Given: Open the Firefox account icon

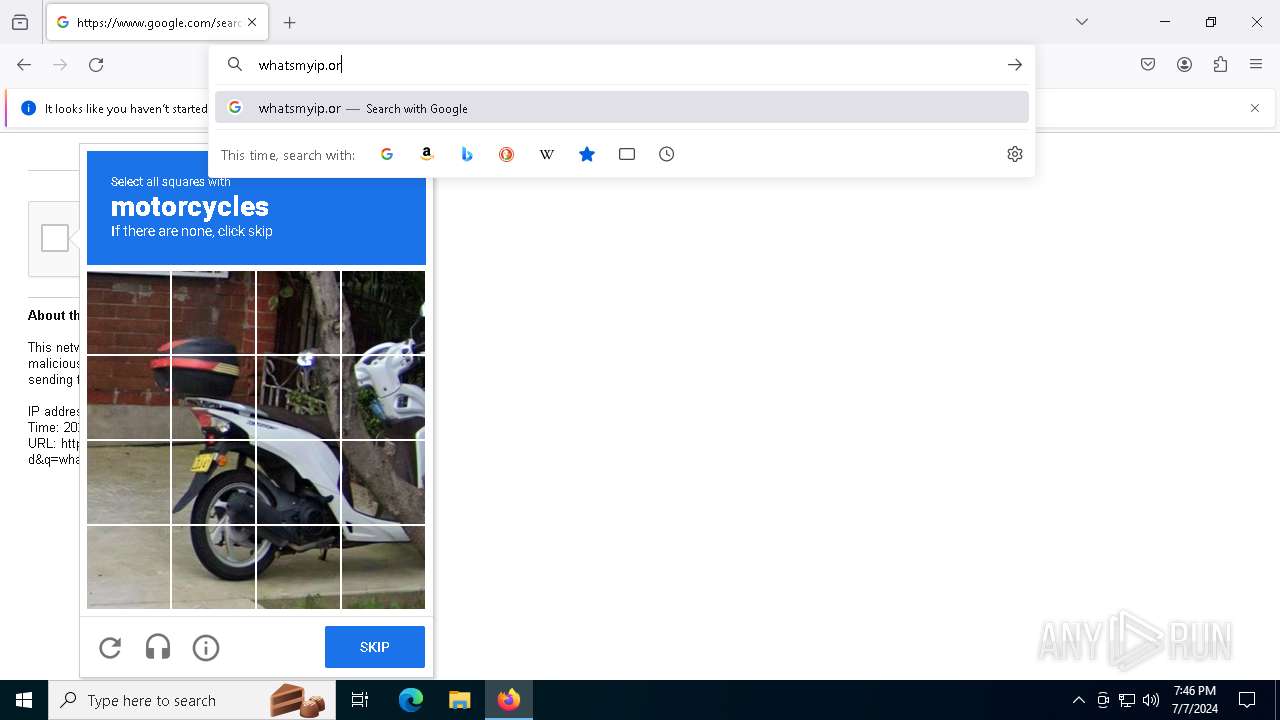Looking at the screenshot, I should (1184, 65).
